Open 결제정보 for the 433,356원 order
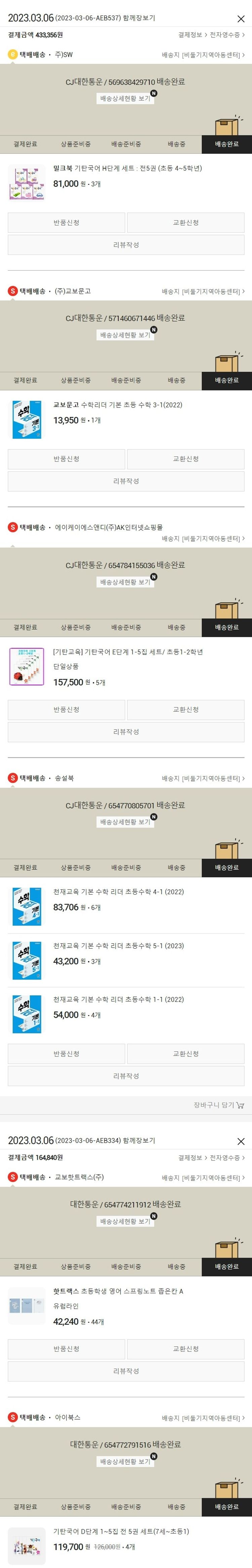Image resolution: width=252 pixels, height=1568 pixels. click(192, 35)
